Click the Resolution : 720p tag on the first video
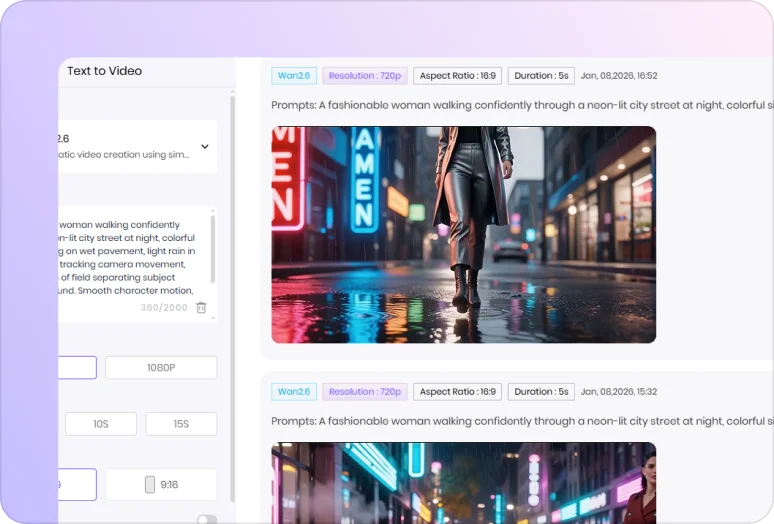The image size is (774, 524). click(364, 76)
